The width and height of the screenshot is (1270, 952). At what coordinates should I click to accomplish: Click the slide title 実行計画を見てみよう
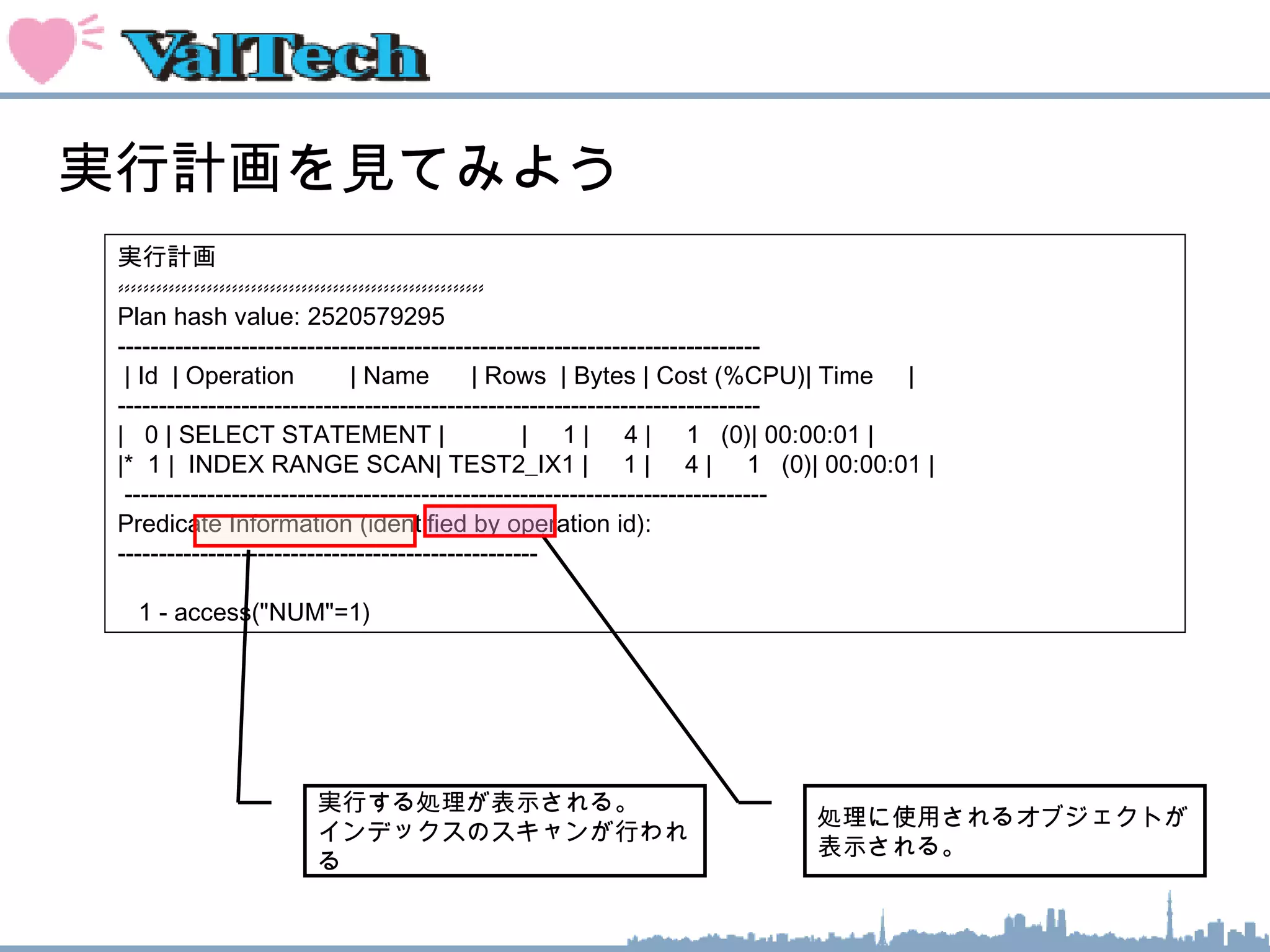click(338, 167)
